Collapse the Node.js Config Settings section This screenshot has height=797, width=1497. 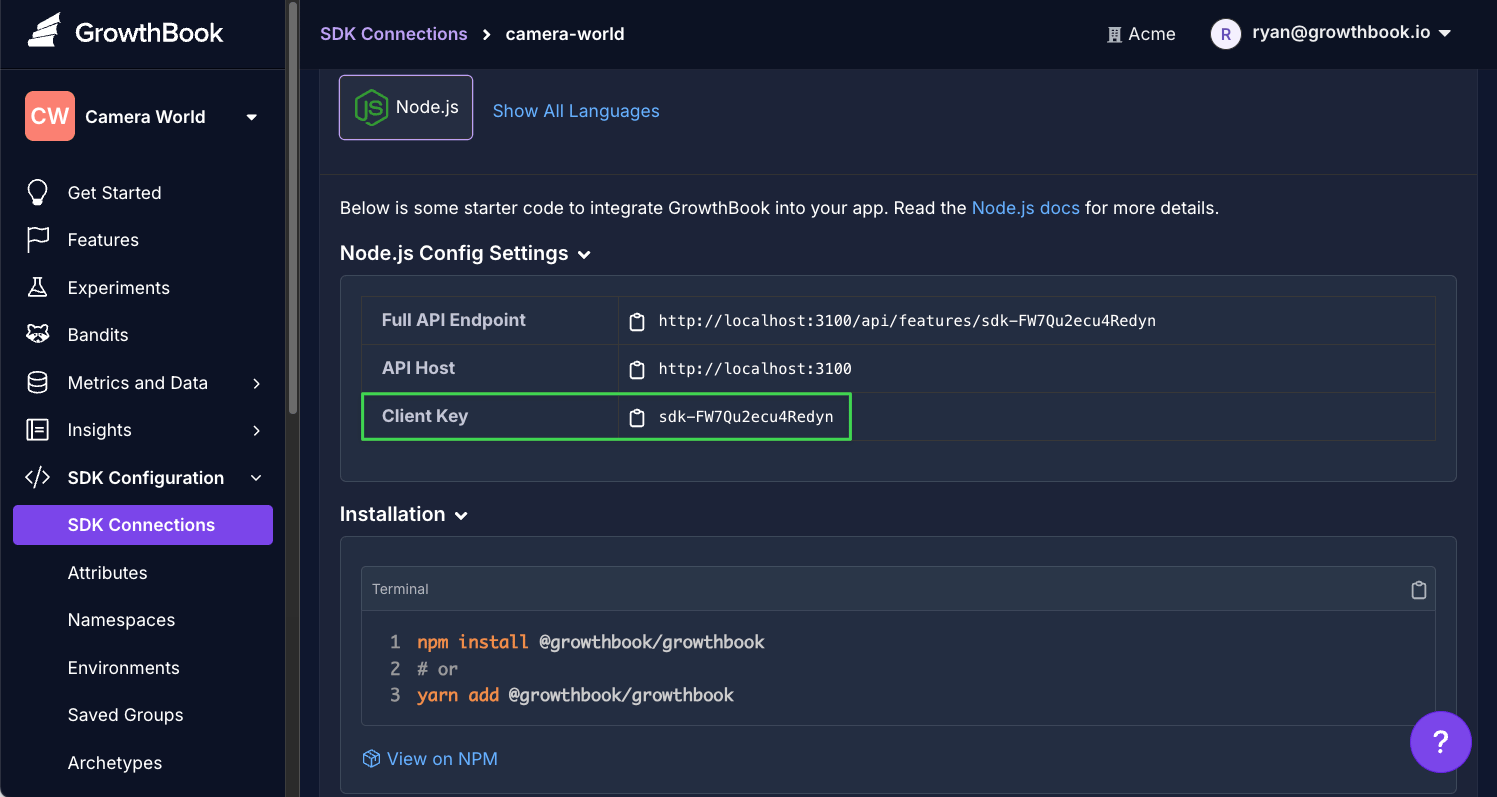pos(584,255)
